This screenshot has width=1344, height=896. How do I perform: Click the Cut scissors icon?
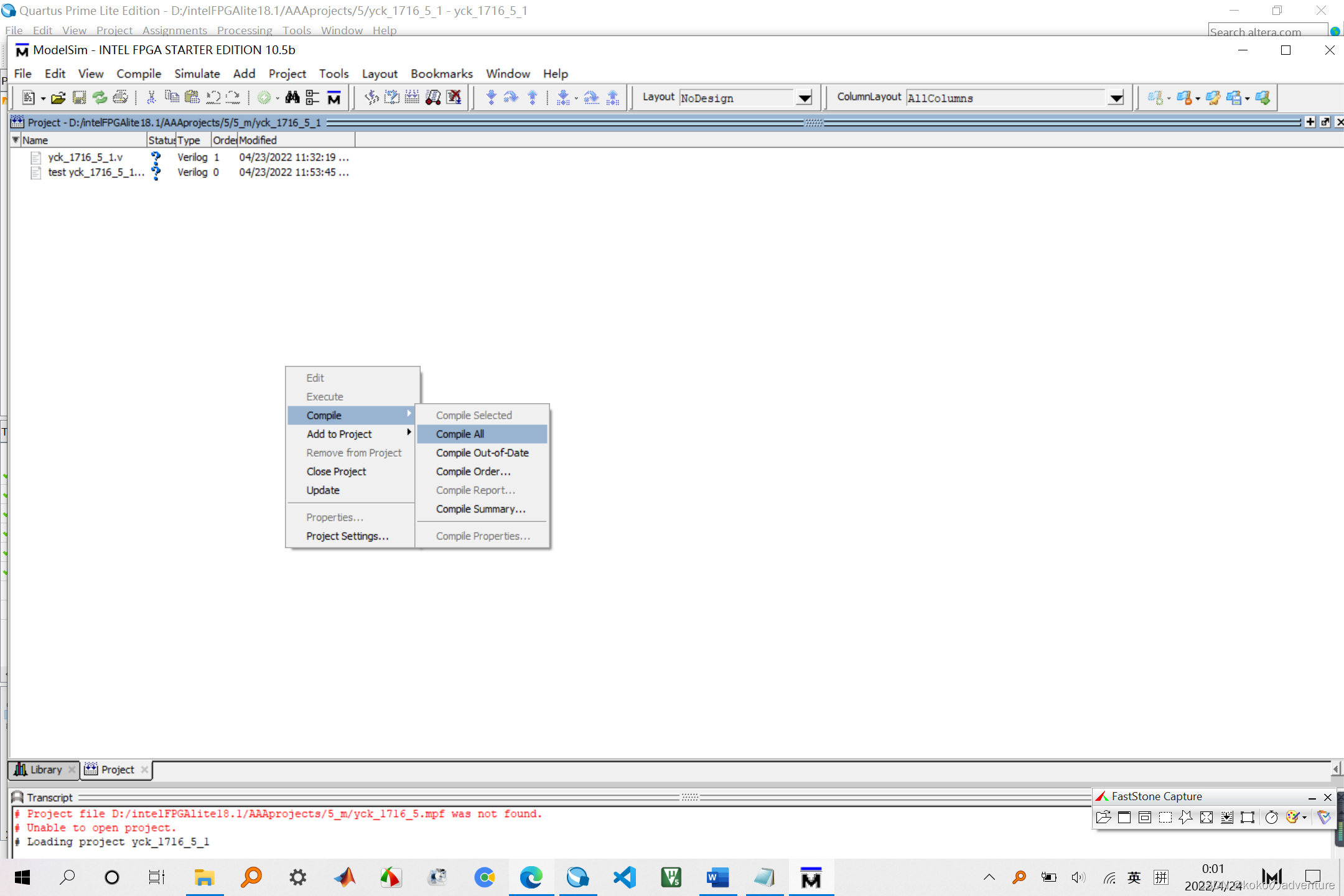[151, 98]
